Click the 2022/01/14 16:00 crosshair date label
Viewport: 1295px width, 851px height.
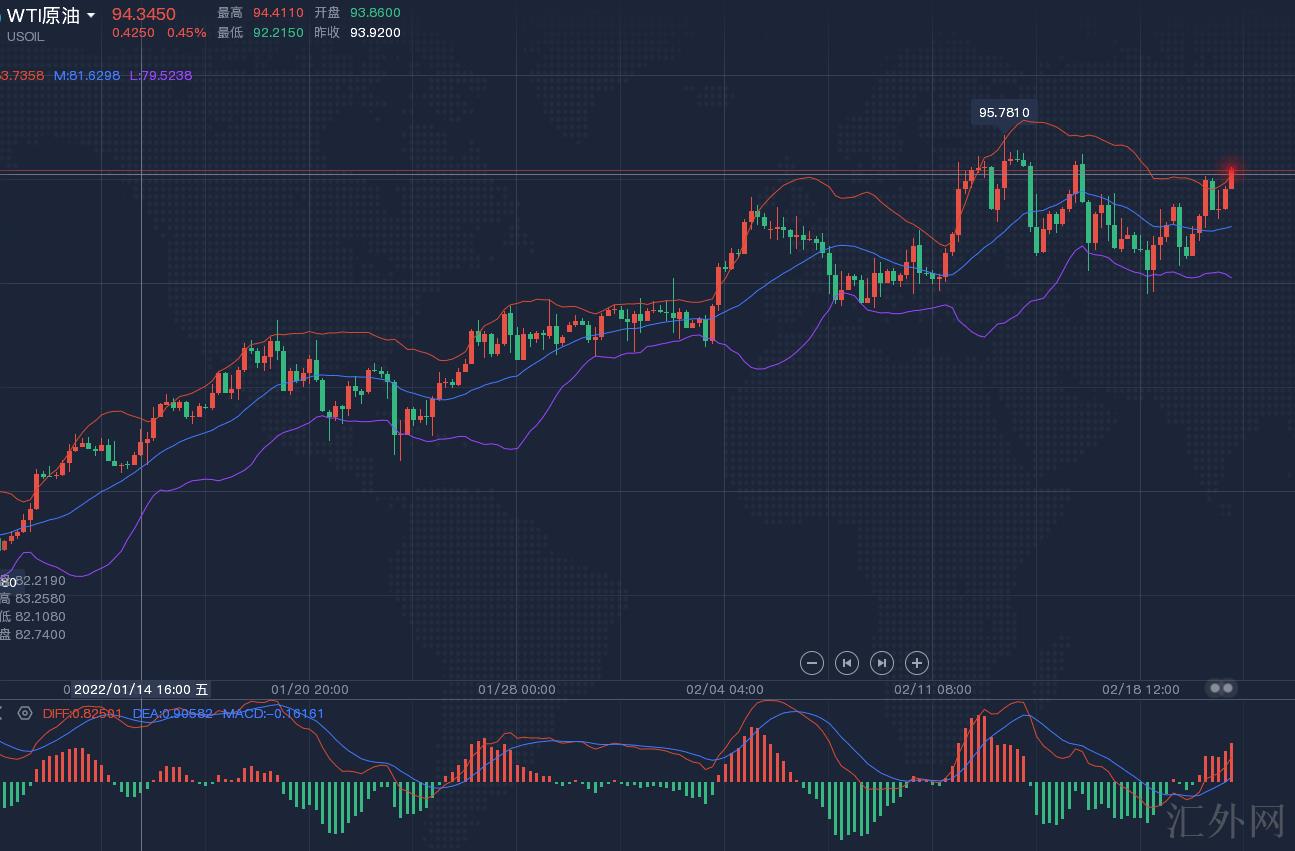click(x=140, y=689)
